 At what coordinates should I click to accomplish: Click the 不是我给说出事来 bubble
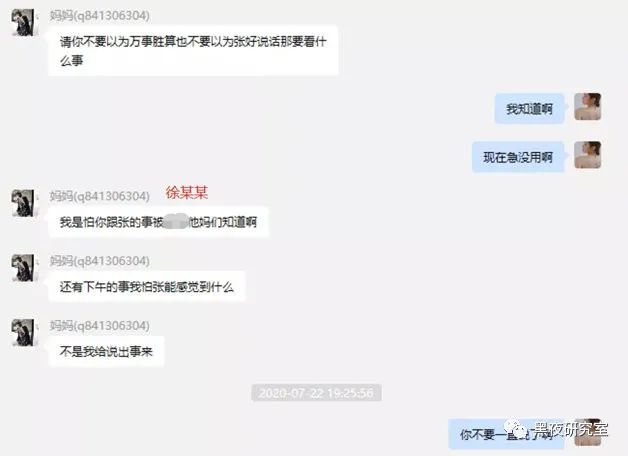106,352
